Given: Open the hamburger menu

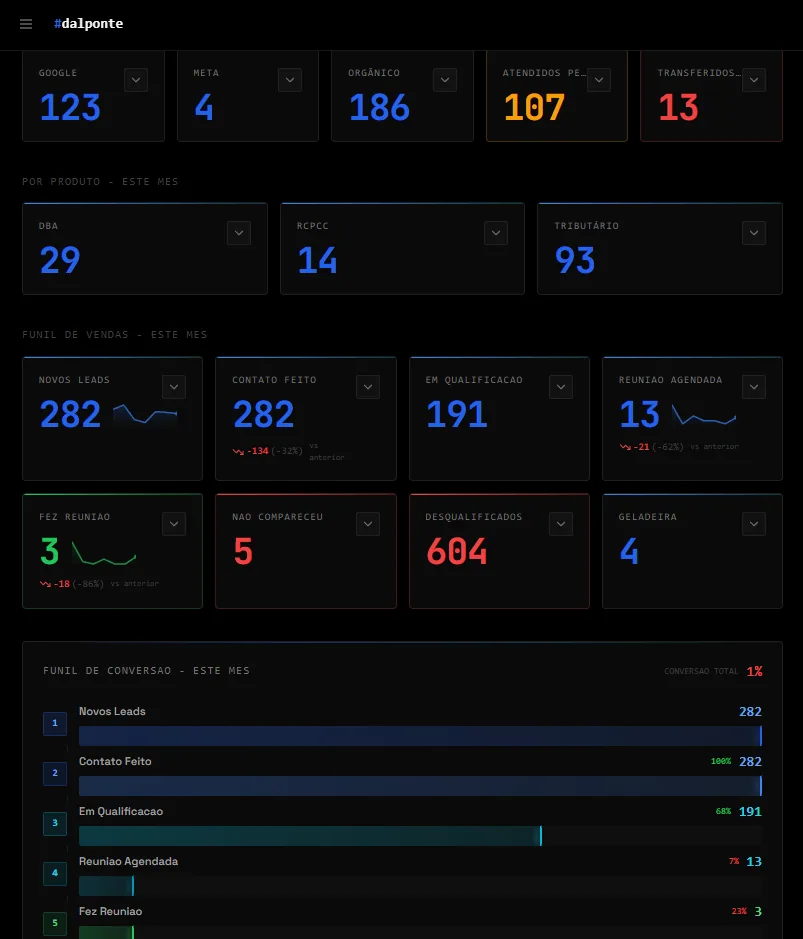Looking at the screenshot, I should [x=26, y=24].
